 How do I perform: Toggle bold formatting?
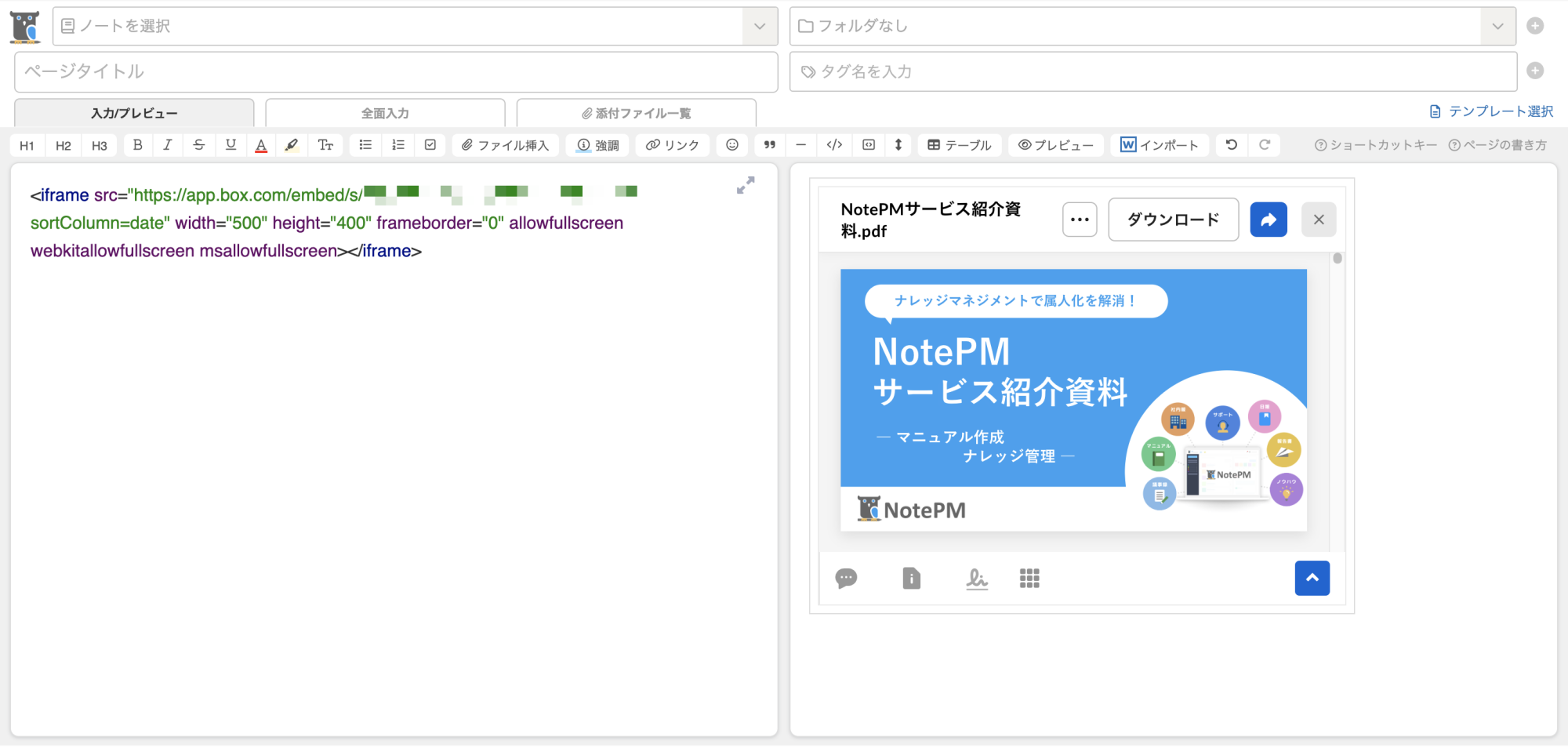pyautogui.click(x=138, y=145)
